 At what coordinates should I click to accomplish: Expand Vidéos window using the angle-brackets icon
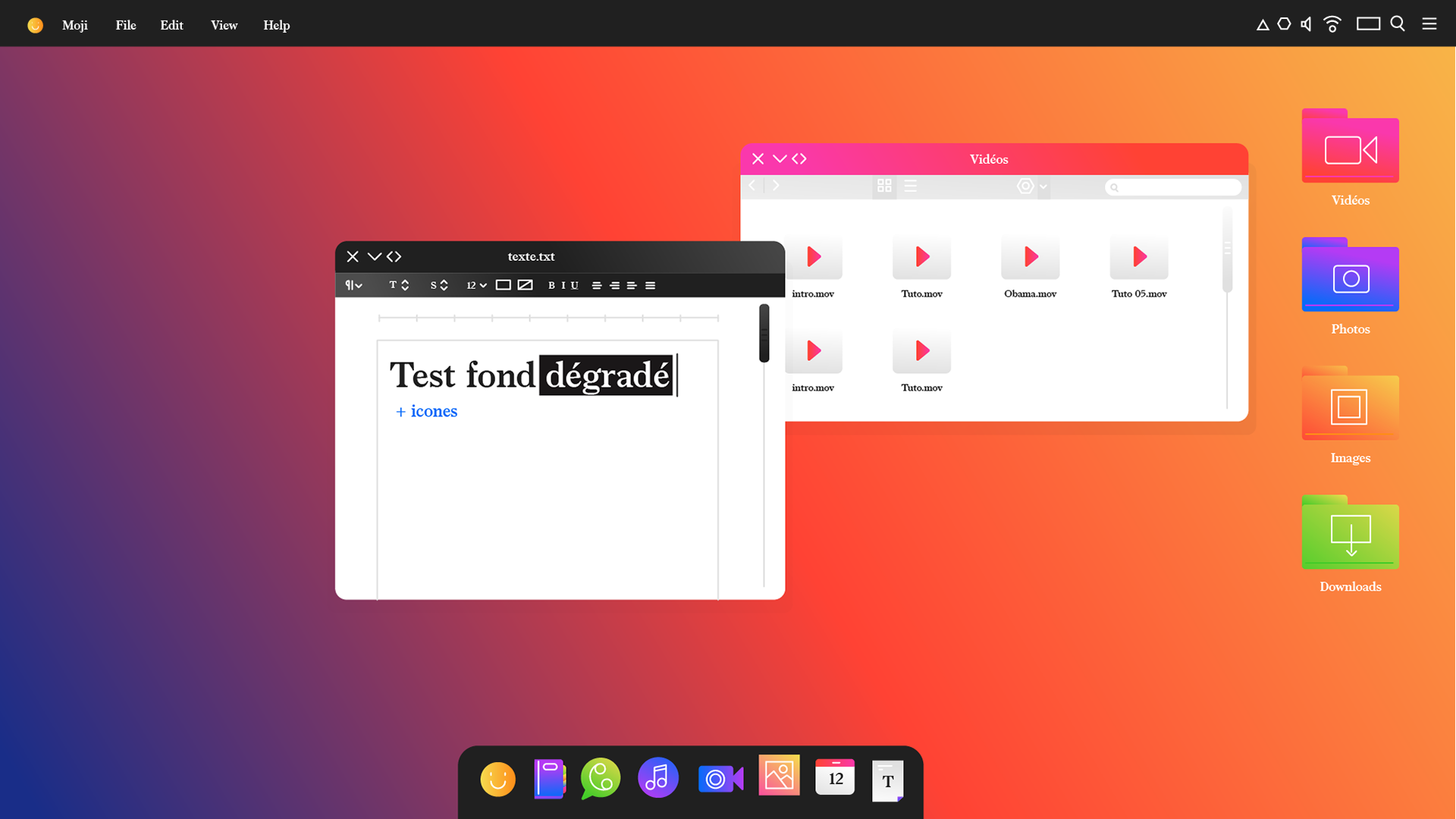pyautogui.click(x=799, y=159)
